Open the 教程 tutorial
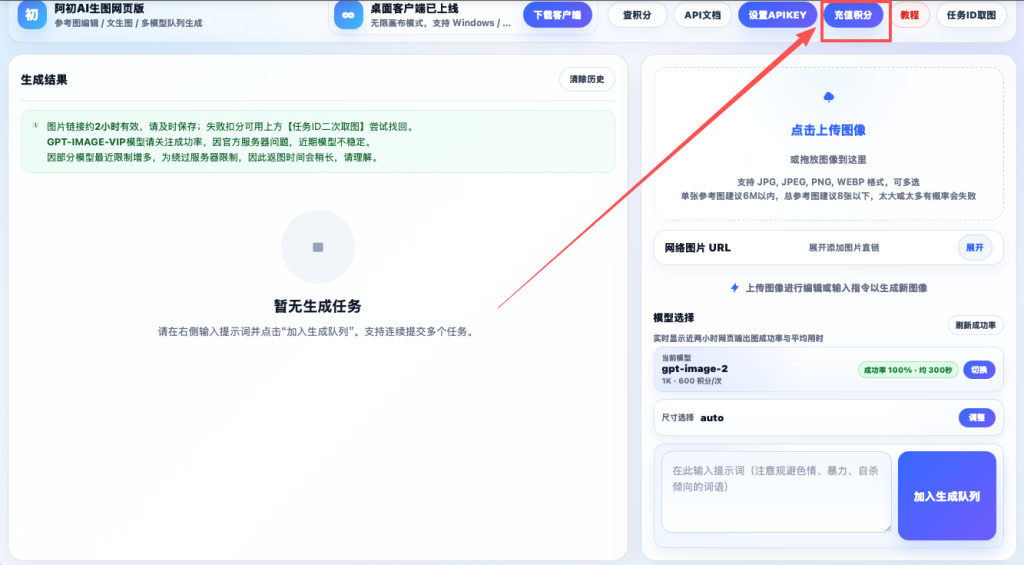 click(909, 15)
